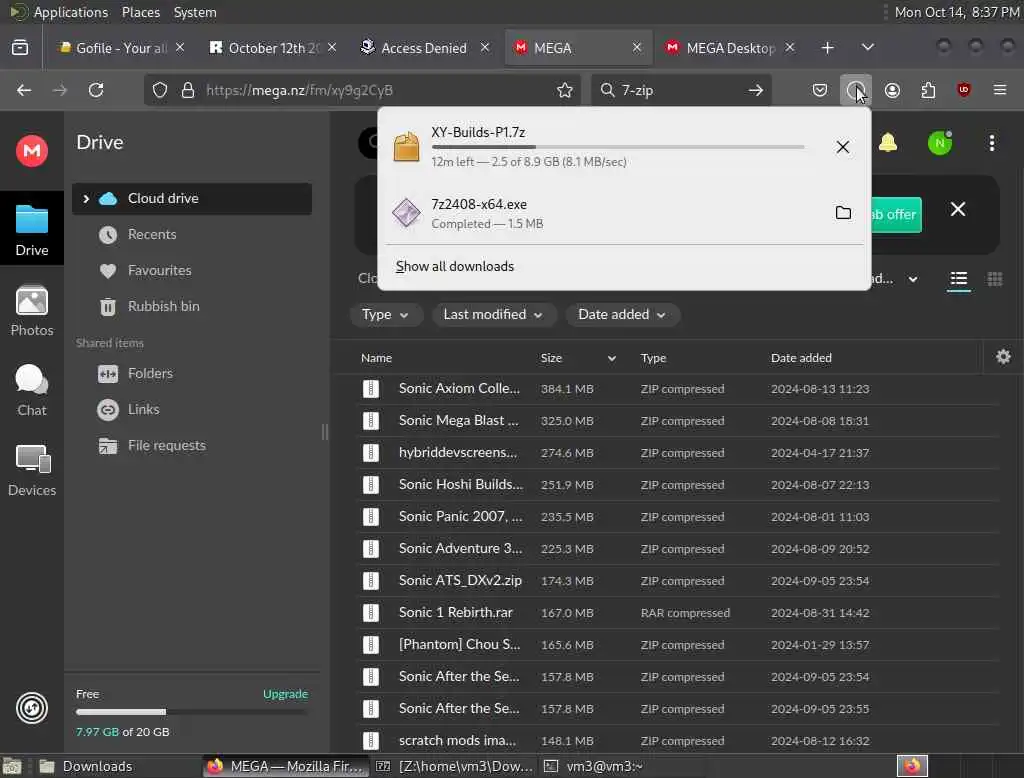1024x778 pixels.
Task: Open the Drive section in sidebar
Action: pos(31,228)
